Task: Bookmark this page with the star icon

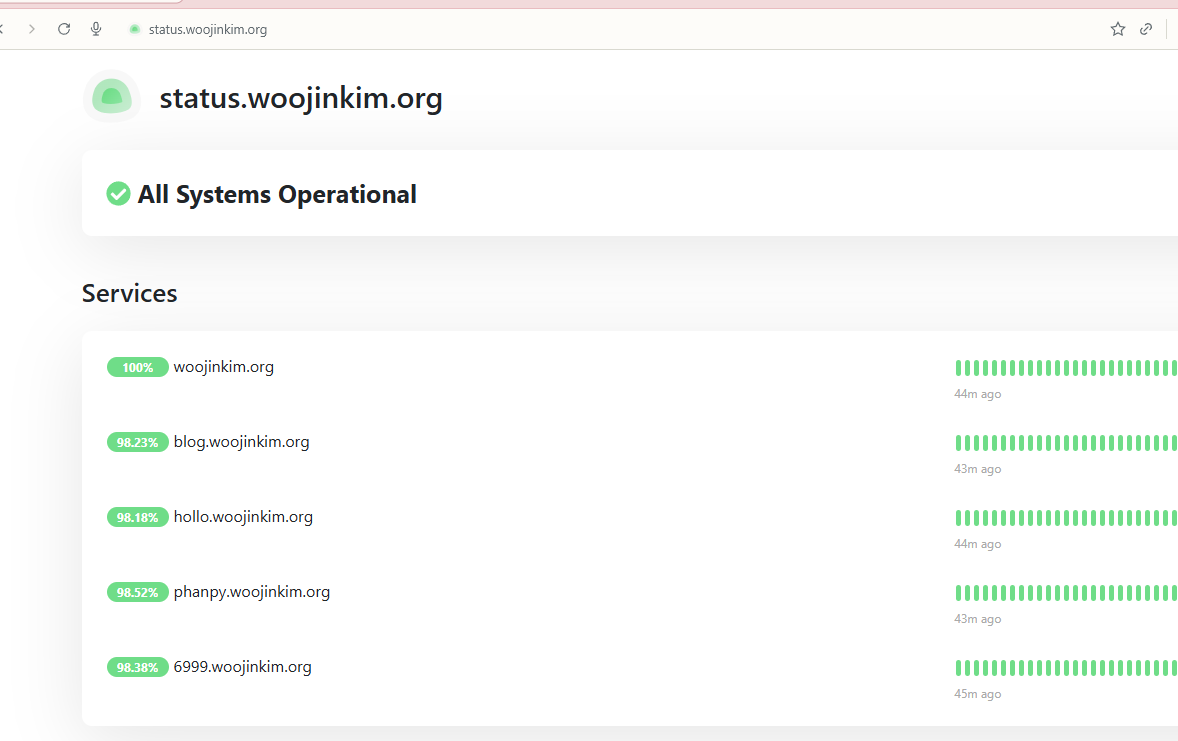Action: (x=1118, y=29)
